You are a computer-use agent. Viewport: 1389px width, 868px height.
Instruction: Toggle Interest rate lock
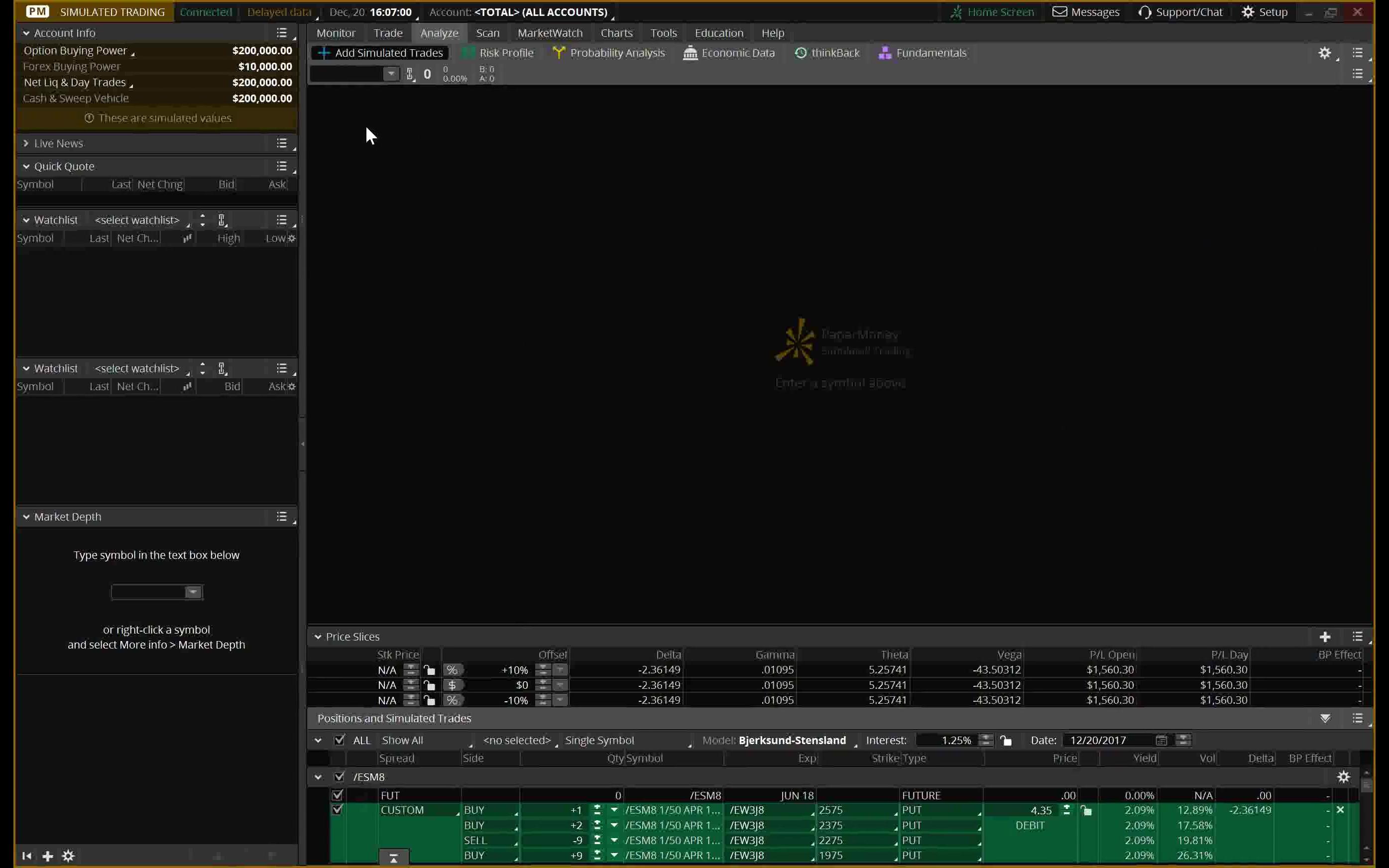pos(1006,741)
